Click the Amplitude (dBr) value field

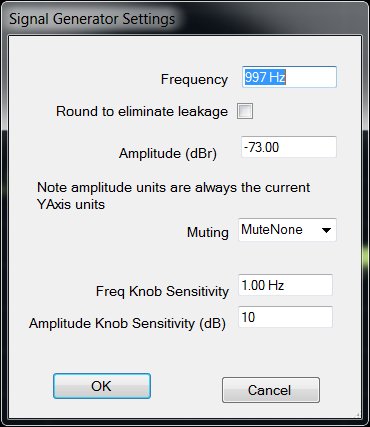click(289, 147)
